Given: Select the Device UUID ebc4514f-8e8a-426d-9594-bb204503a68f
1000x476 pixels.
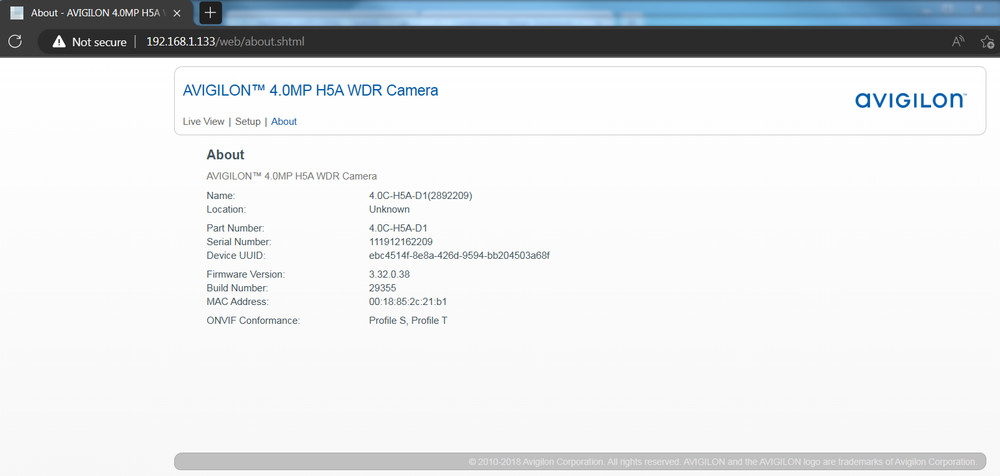Looking at the screenshot, I should (x=459, y=255).
